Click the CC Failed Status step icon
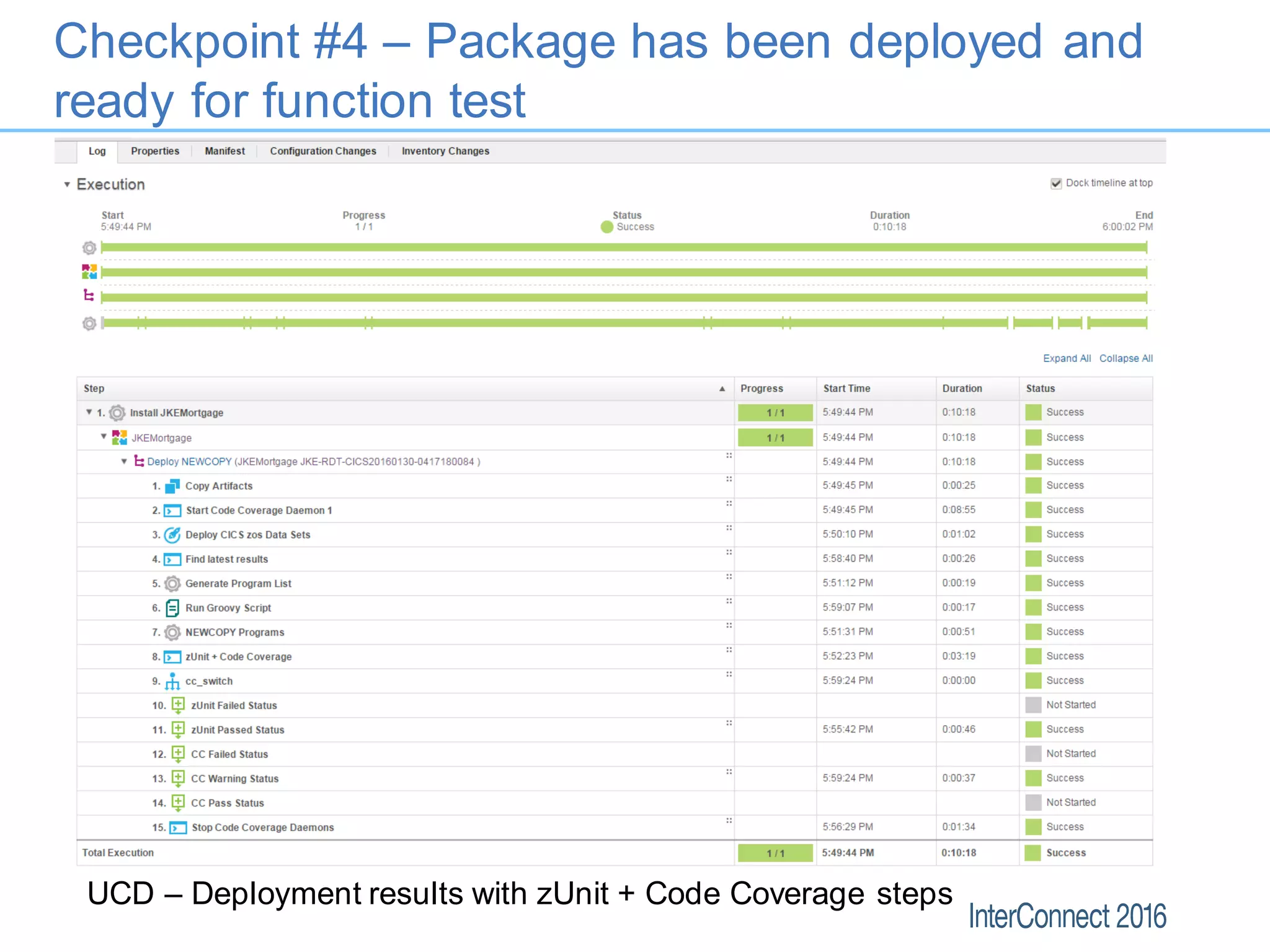This screenshot has width=1270, height=952. pyautogui.click(x=178, y=754)
